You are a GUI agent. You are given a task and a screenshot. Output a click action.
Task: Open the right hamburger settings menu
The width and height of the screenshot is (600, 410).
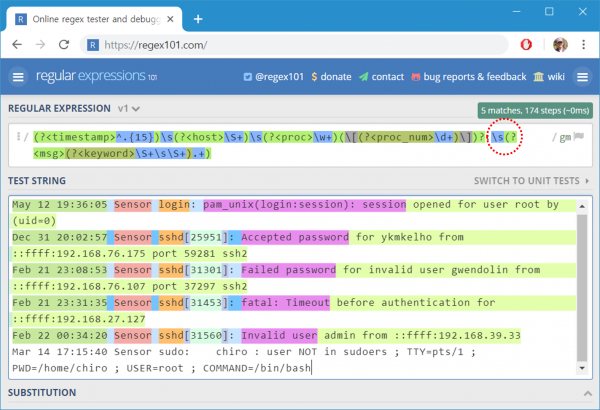pos(582,77)
